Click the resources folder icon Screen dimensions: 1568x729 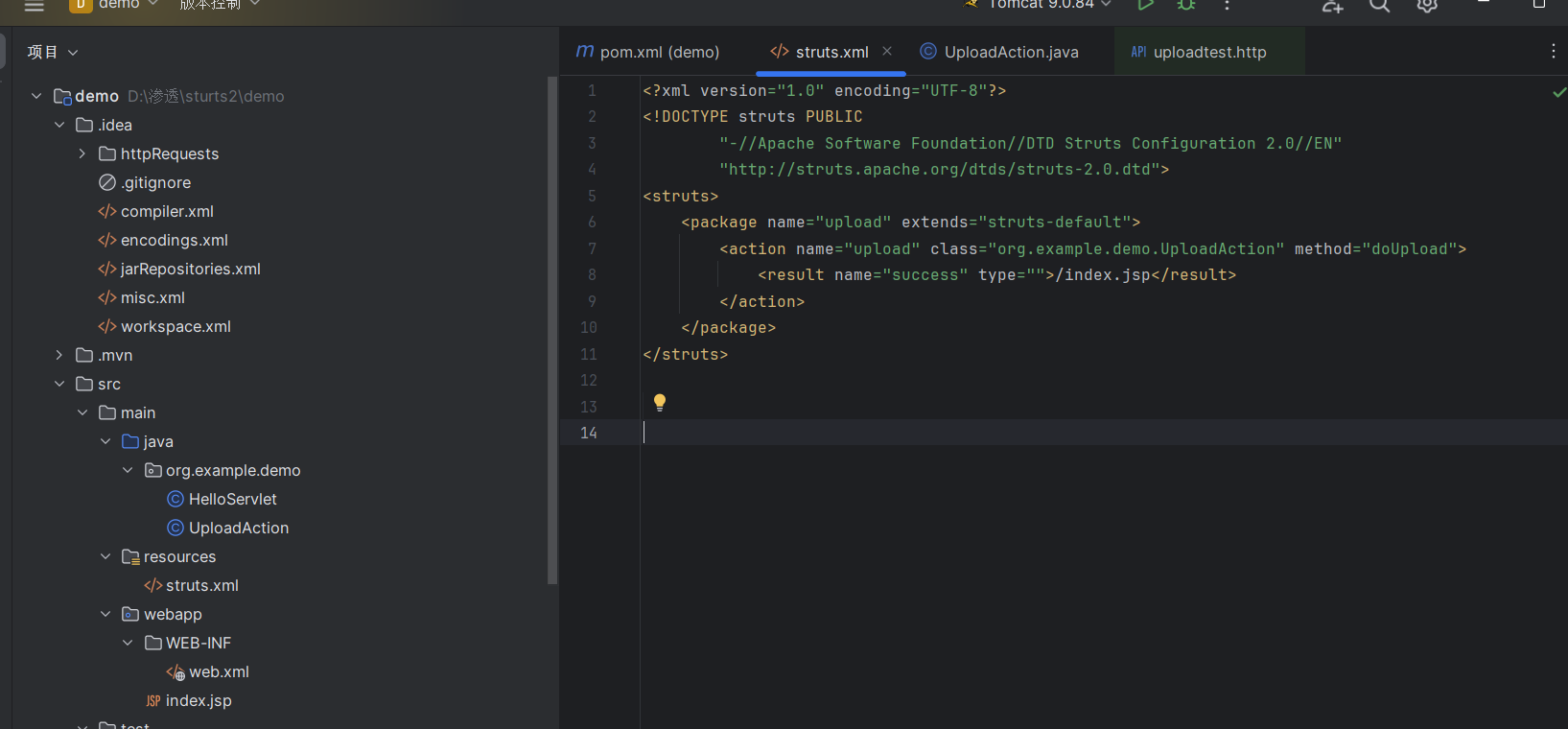130,556
